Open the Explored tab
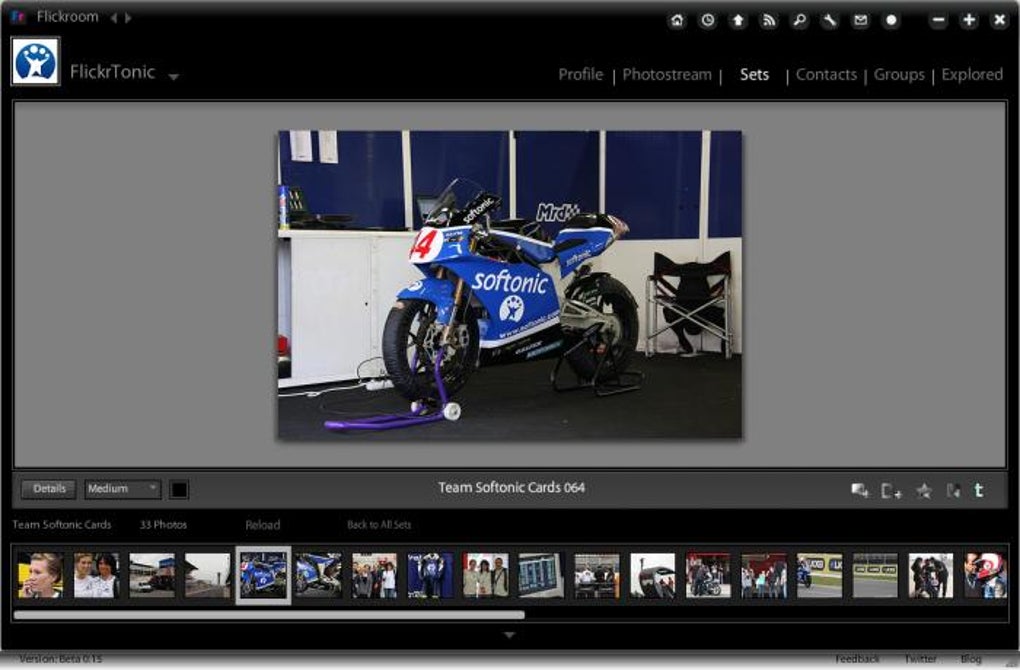Image resolution: width=1020 pixels, height=670 pixels. pos(972,75)
